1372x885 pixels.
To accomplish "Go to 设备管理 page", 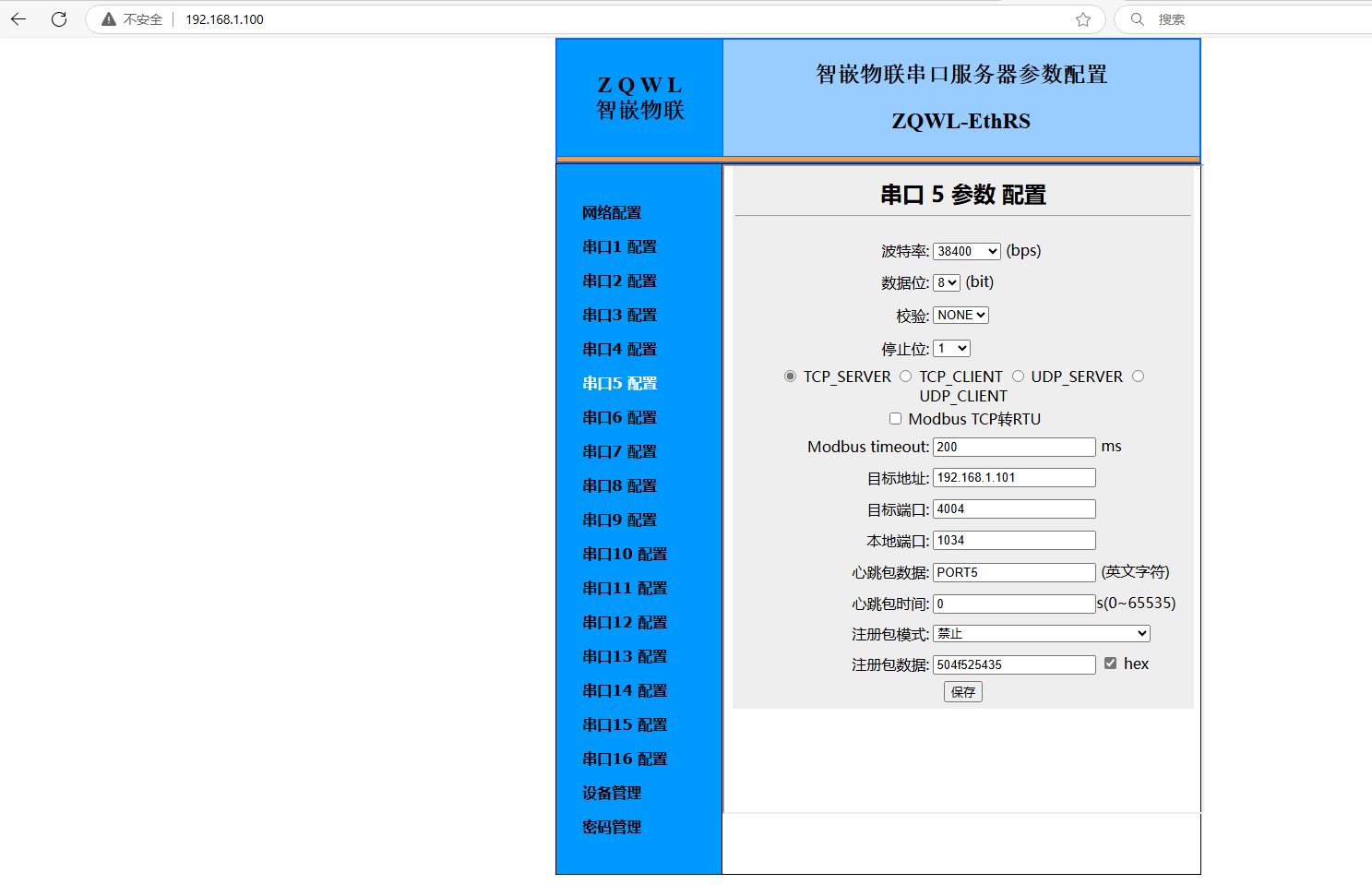I will point(612,794).
